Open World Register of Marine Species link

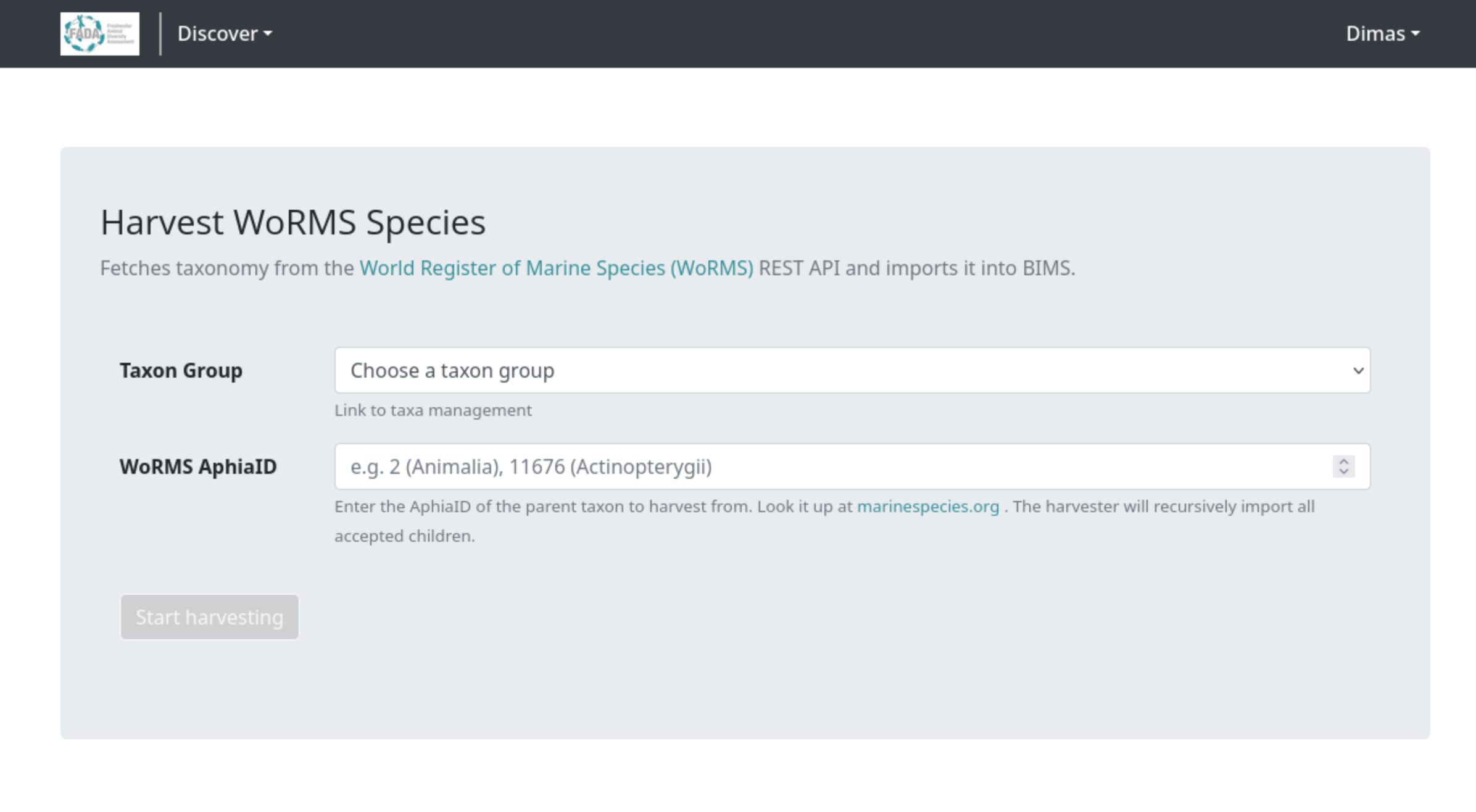[x=556, y=268]
